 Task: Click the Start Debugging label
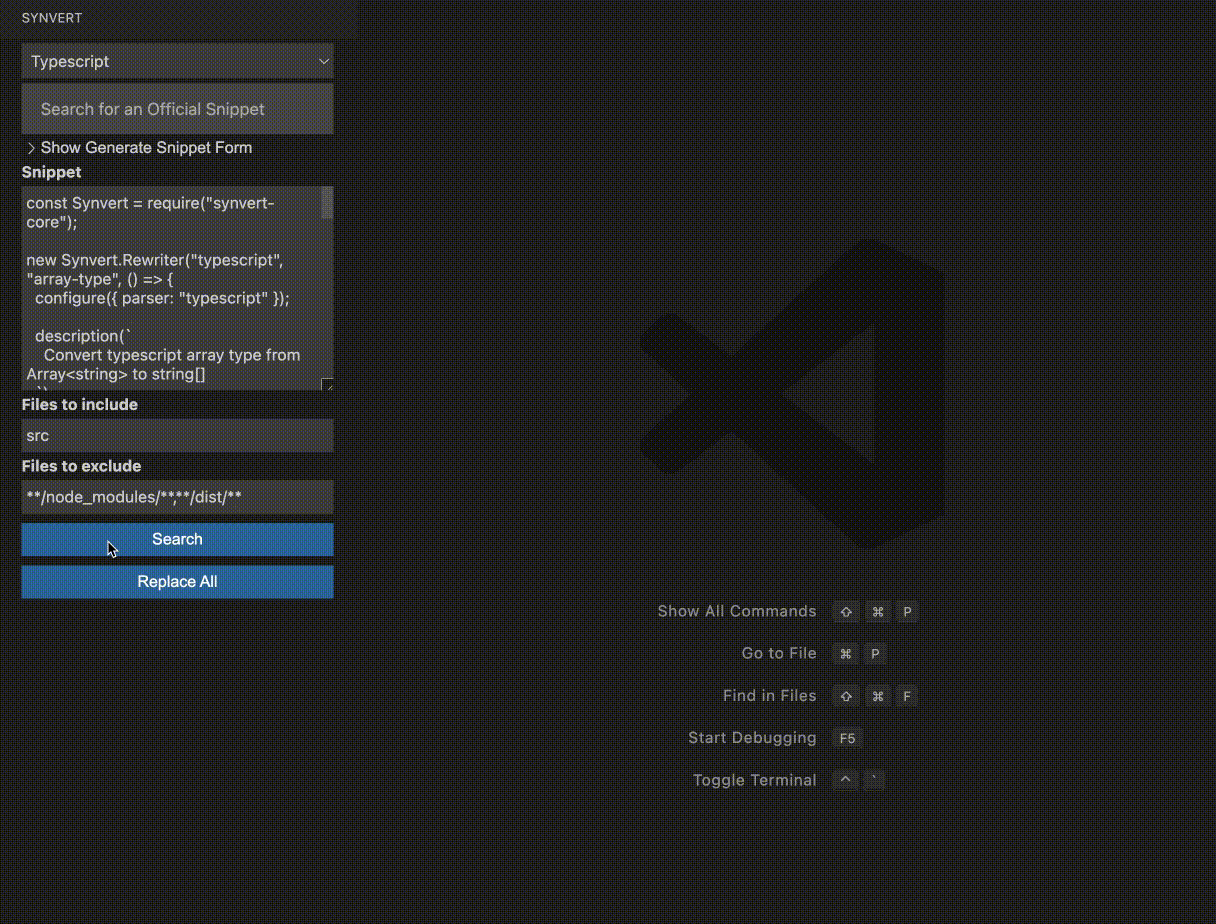(752, 738)
